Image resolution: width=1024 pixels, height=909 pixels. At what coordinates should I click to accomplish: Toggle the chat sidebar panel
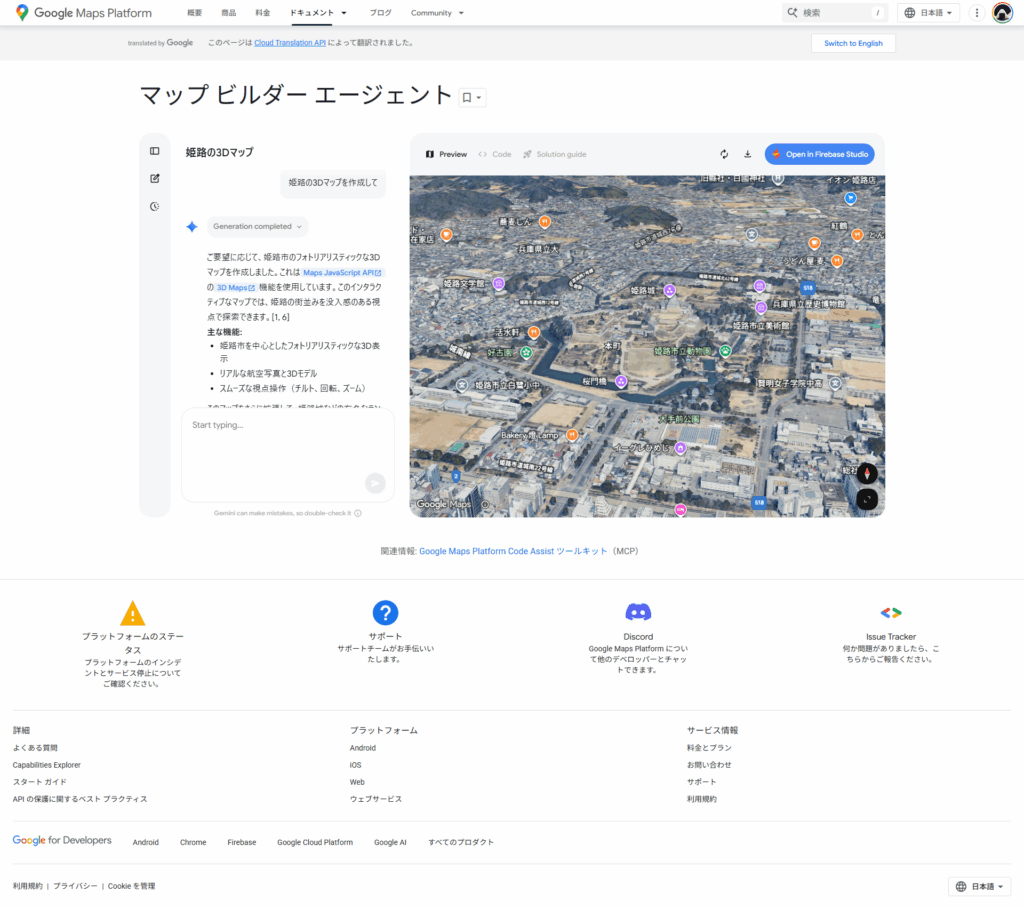(x=154, y=150)
